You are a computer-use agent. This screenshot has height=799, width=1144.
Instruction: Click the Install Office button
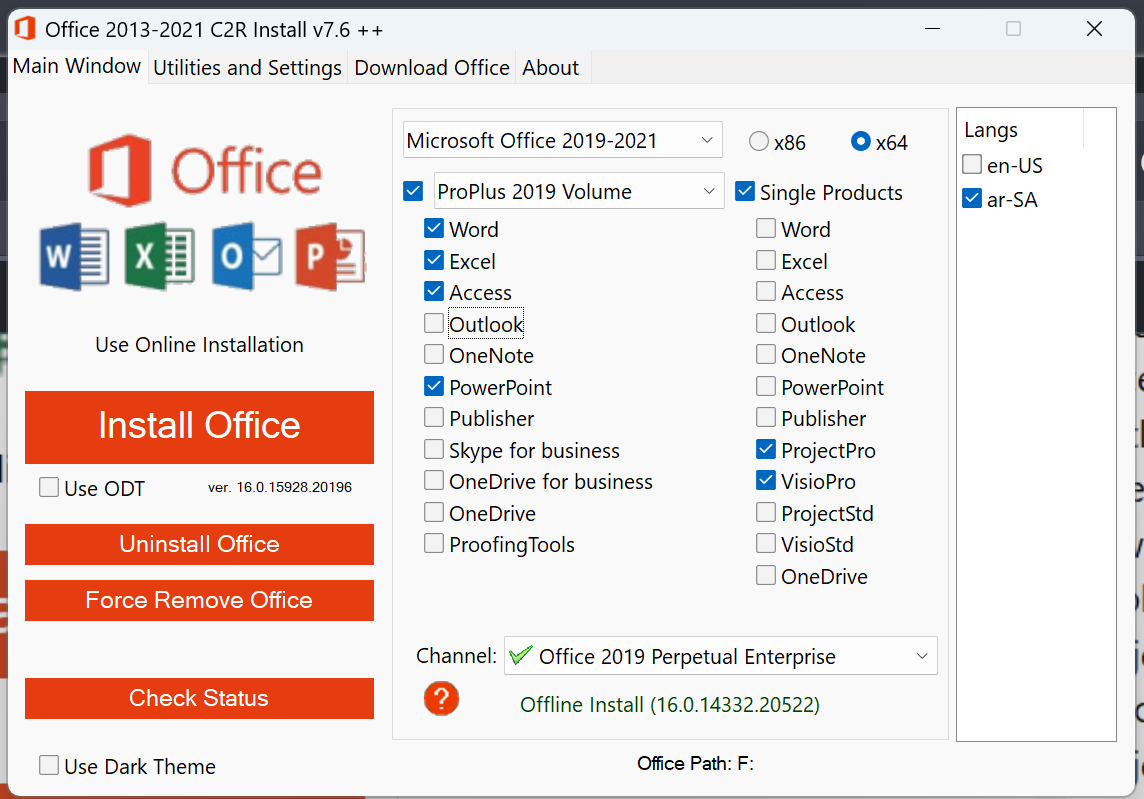pos(199,426)
